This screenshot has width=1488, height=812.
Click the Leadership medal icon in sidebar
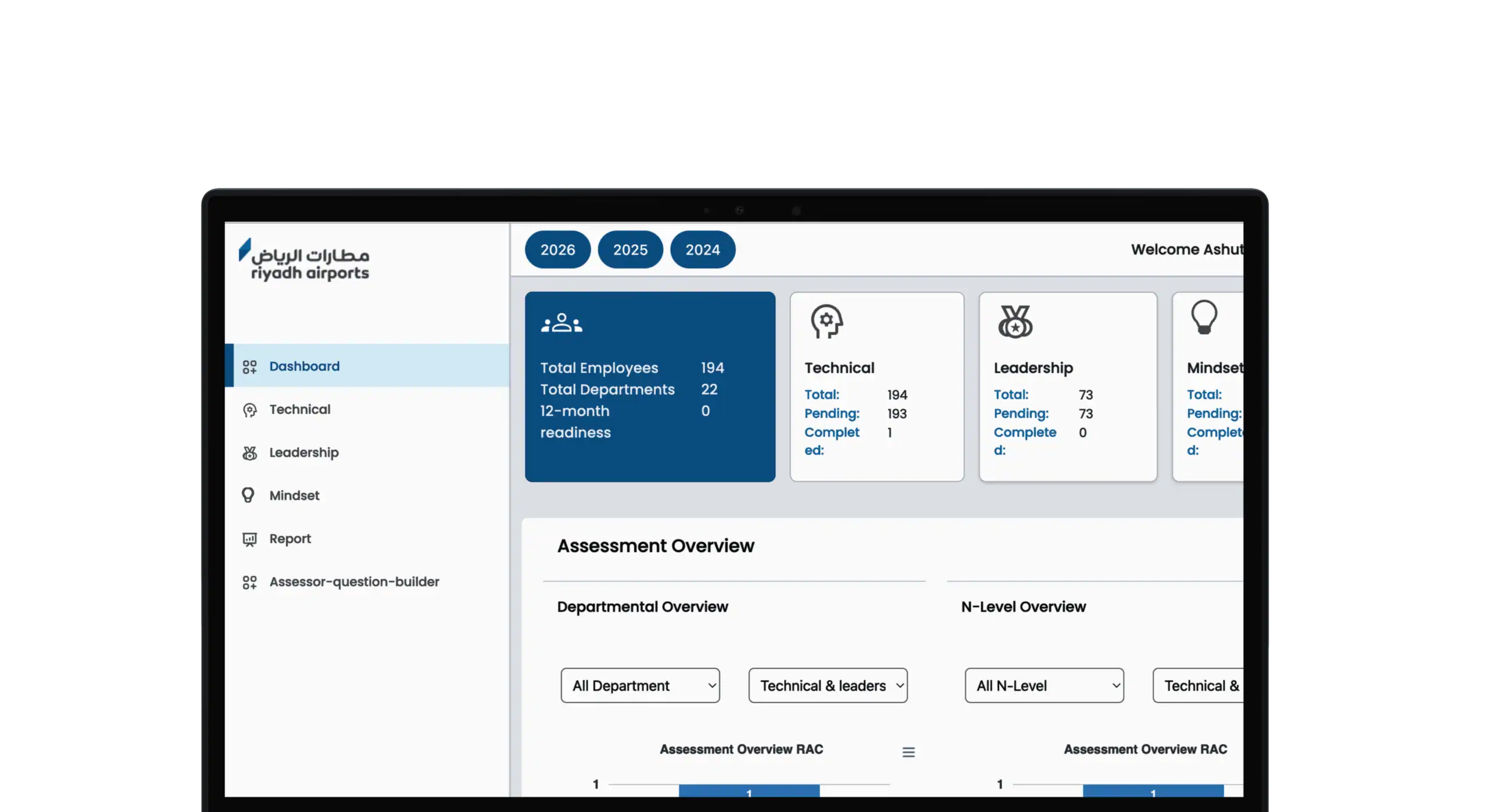(249, 453)
